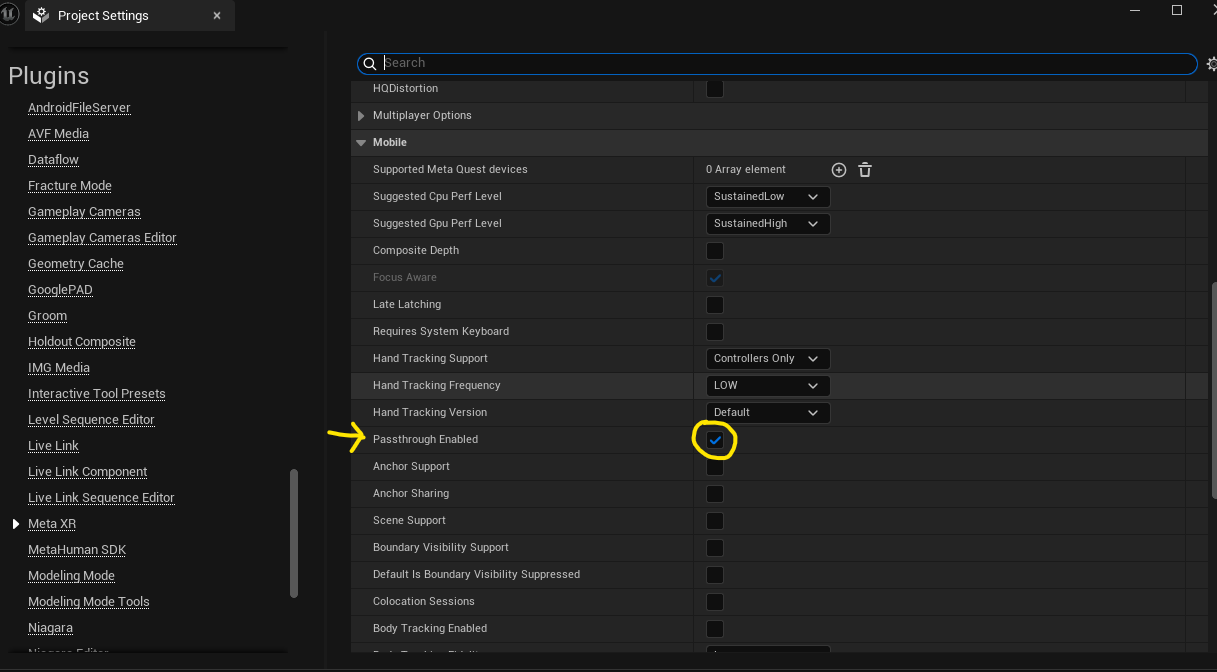The image size is (1217, 672).
Task: Toggle the Composite Depth checkbox
Action: (715, 251)
